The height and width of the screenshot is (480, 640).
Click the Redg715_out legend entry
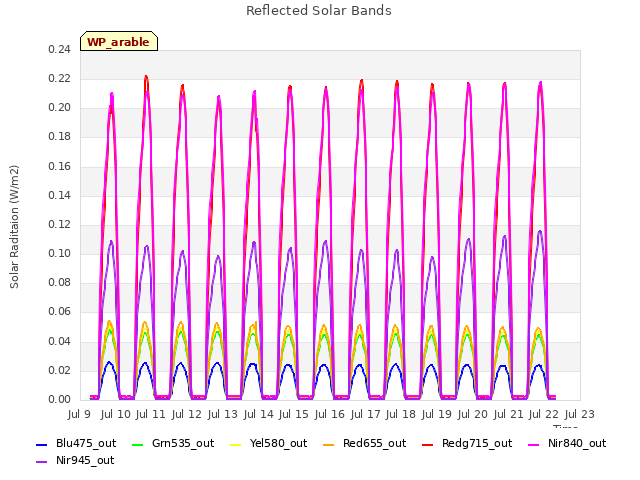point(467,443)
